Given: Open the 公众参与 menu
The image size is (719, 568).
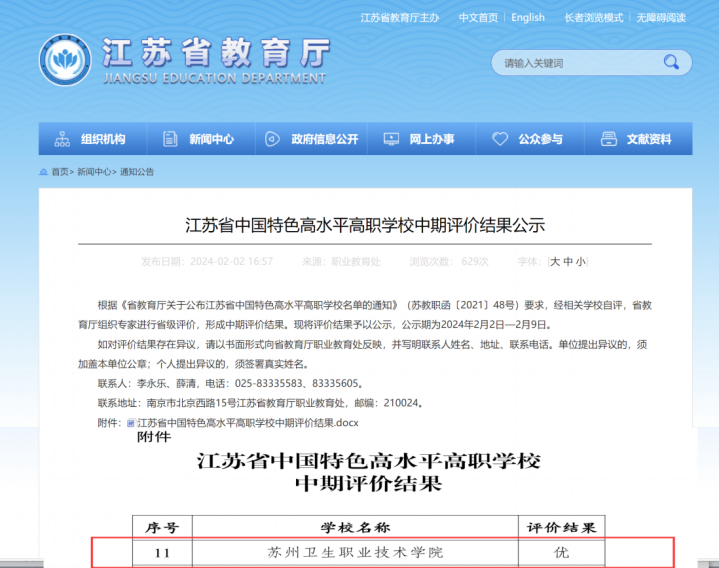Looking at the screenshot, I should coord(531,139).
